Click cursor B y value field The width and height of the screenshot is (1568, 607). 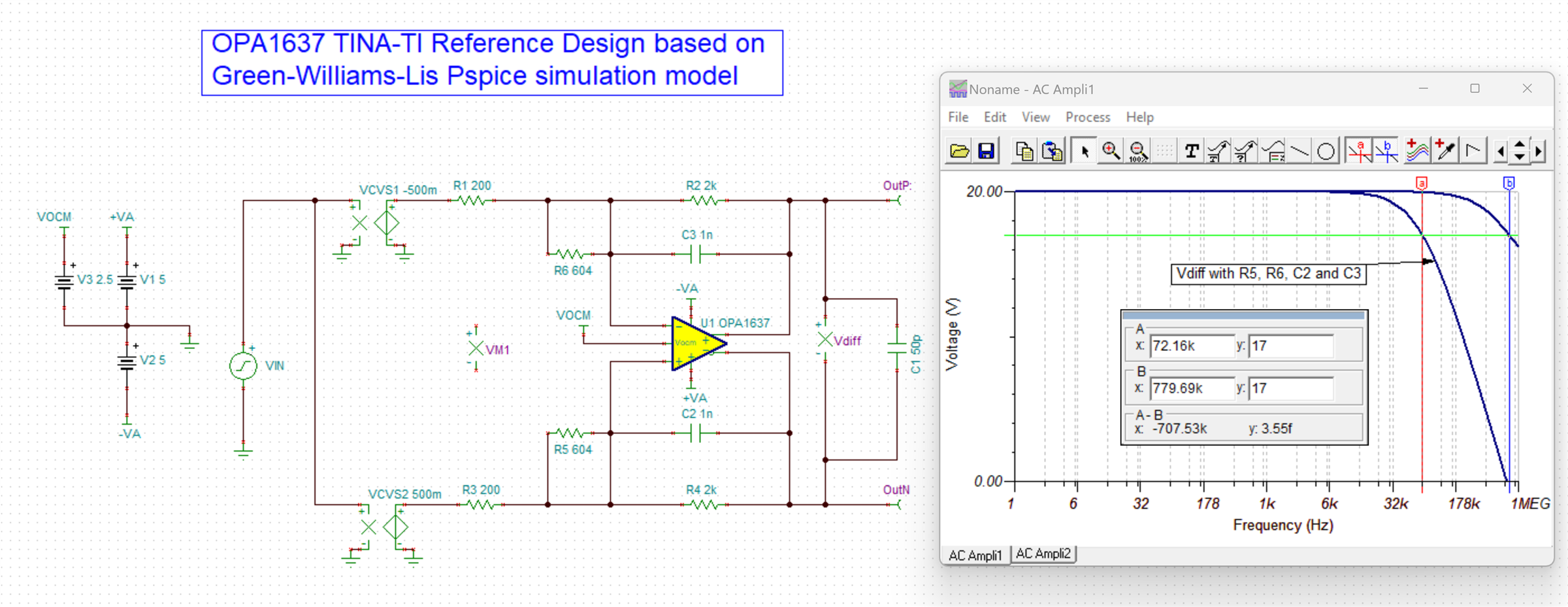[x=1290, y=388]
